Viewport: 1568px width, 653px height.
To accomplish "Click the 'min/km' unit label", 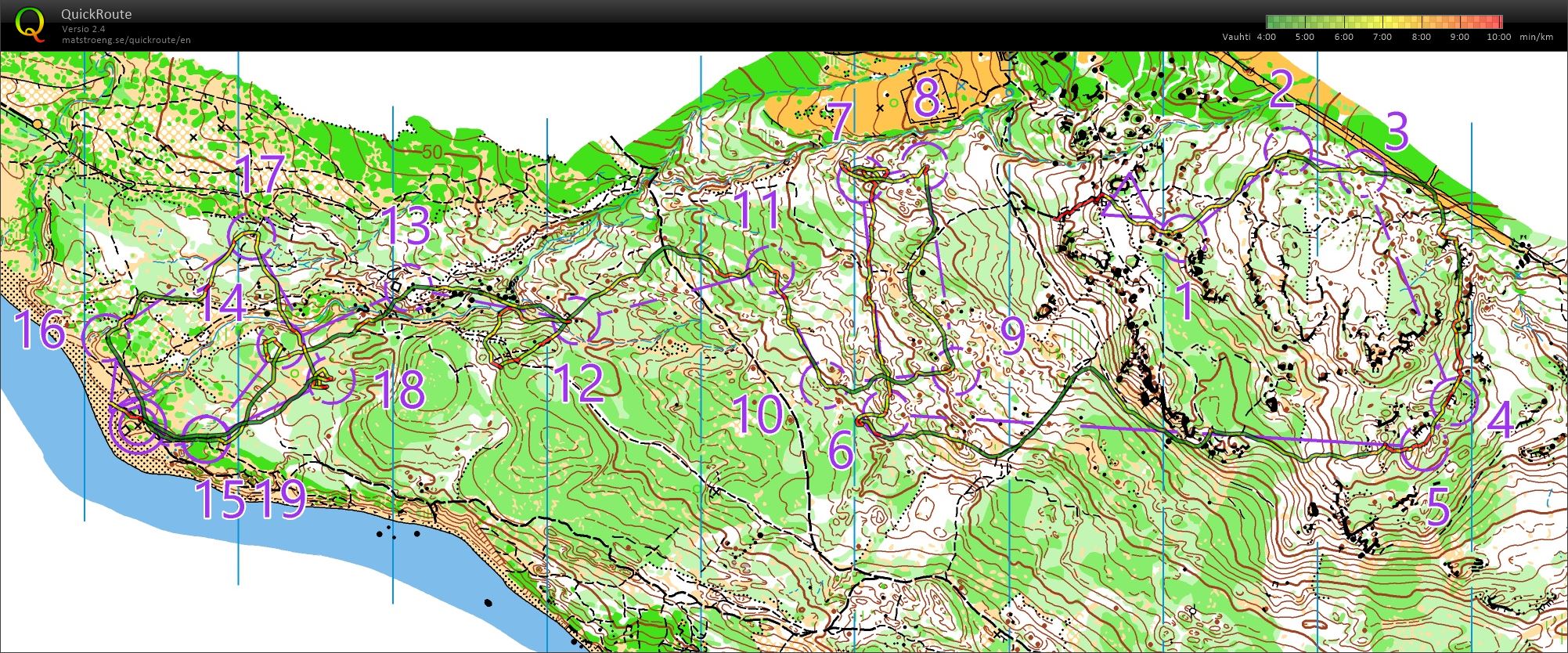I will [1536, 37].
